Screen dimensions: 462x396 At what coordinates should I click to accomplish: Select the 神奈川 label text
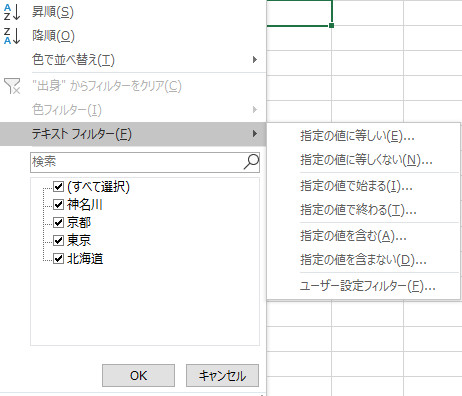coord(85,204)
